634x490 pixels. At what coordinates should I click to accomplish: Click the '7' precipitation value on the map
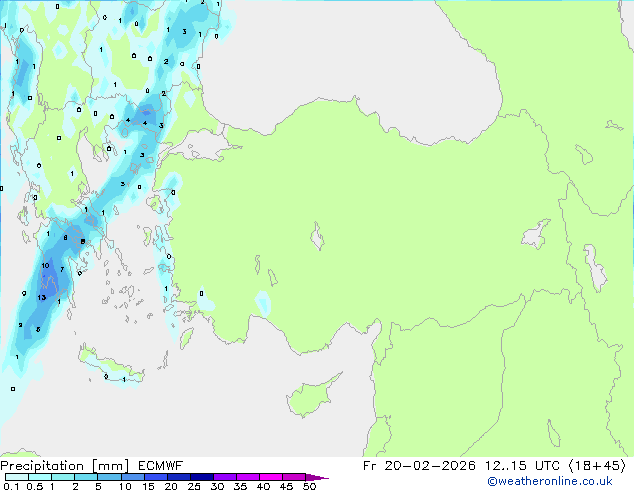[62, 269]
